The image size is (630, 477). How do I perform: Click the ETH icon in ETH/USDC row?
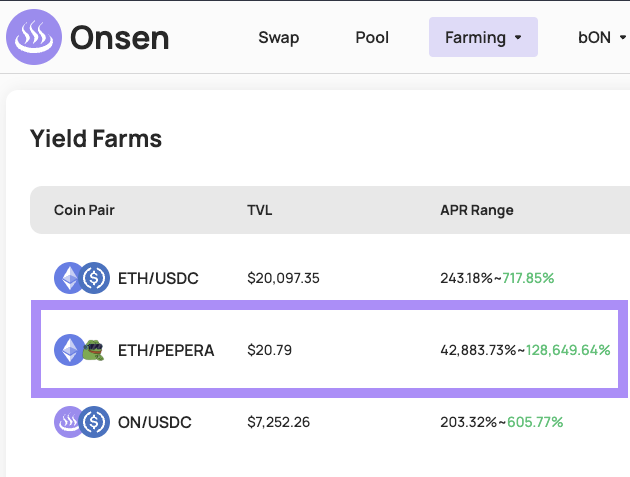(x=70, y=278)
